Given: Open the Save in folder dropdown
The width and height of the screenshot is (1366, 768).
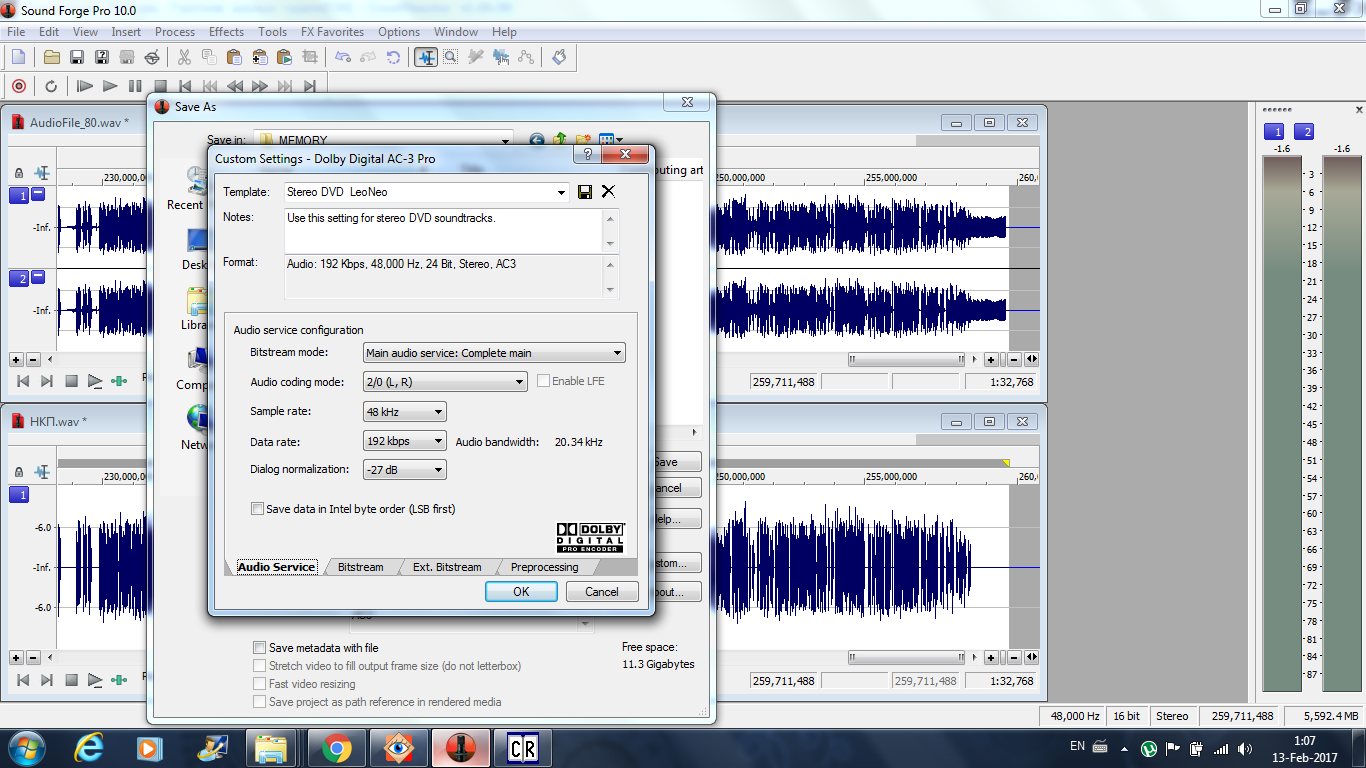Looking at the screenshot, I should tap(505, 140).
